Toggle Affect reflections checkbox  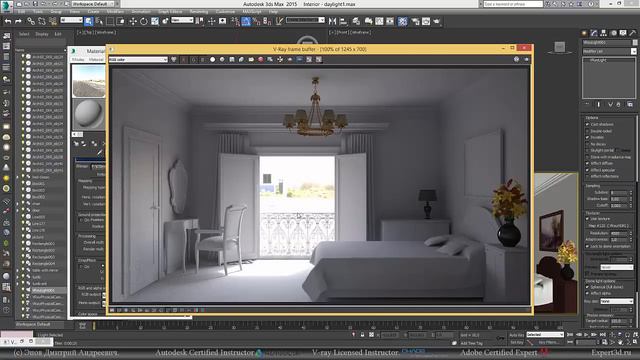click(x=588, y=176)
